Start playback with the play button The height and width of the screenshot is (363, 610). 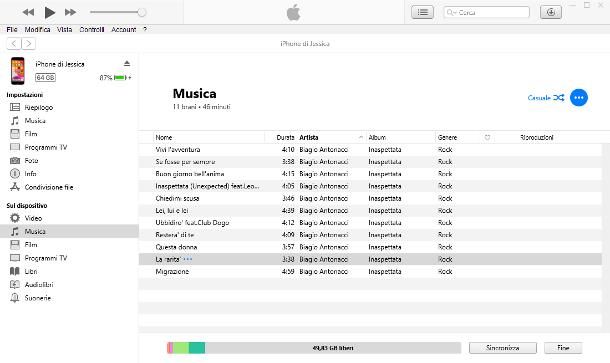click(49, 12)
